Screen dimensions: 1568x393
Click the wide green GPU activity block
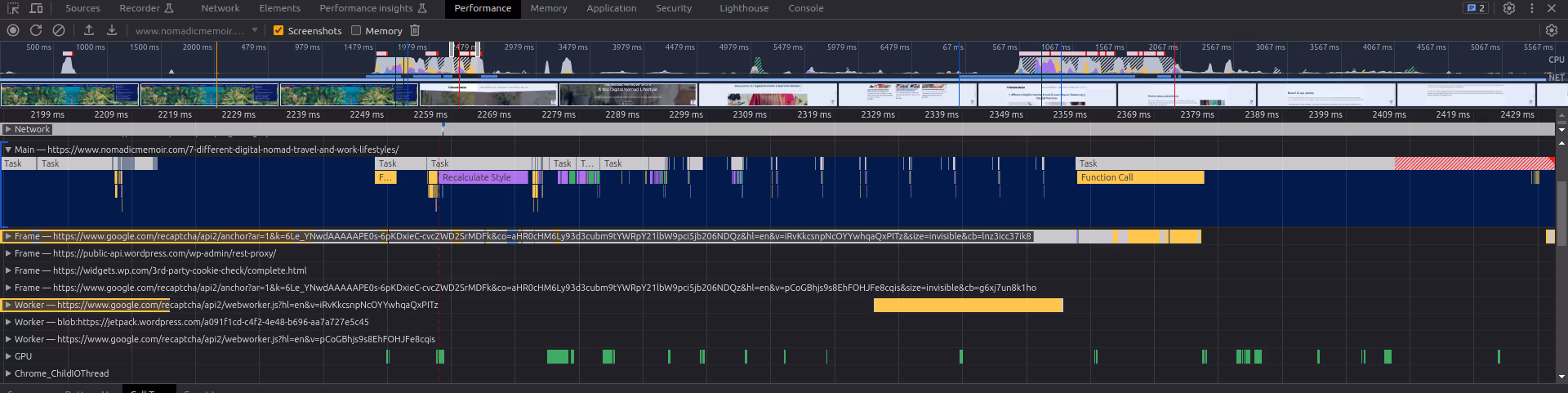[558, 356]
